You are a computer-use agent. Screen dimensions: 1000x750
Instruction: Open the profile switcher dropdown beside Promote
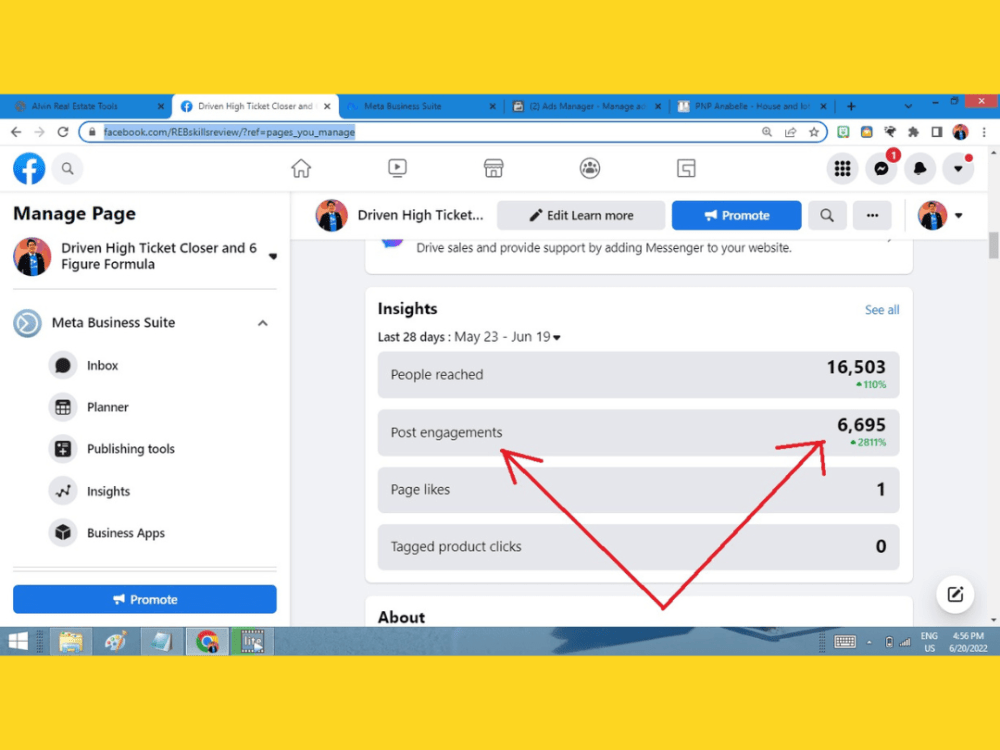point(959,216)
